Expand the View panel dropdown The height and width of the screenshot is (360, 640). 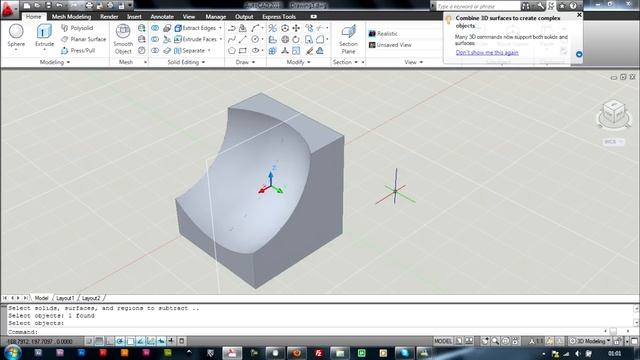413,62
